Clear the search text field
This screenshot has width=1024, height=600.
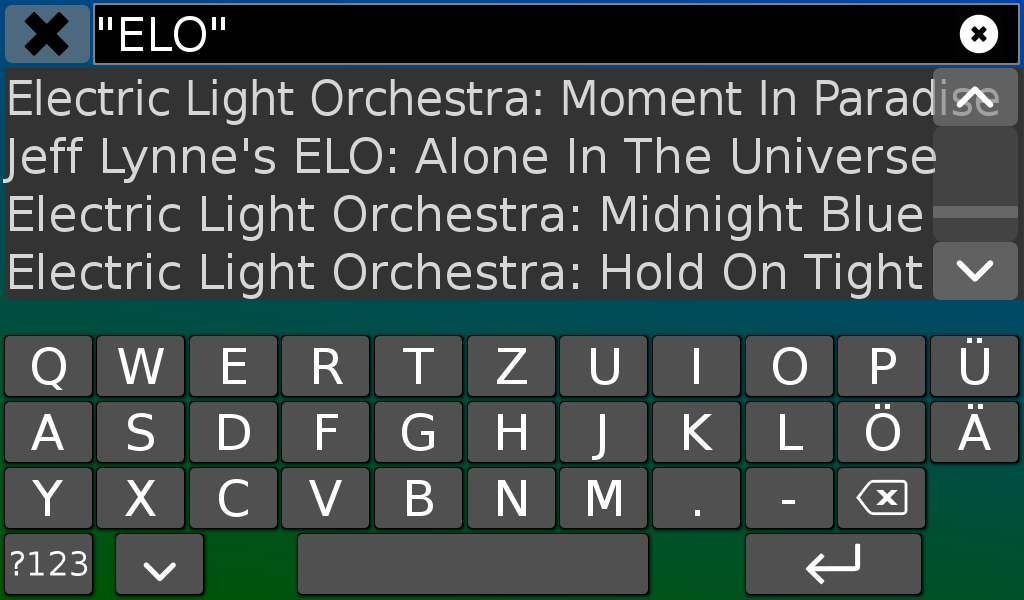pyautogui.click(x=978, y=35)
